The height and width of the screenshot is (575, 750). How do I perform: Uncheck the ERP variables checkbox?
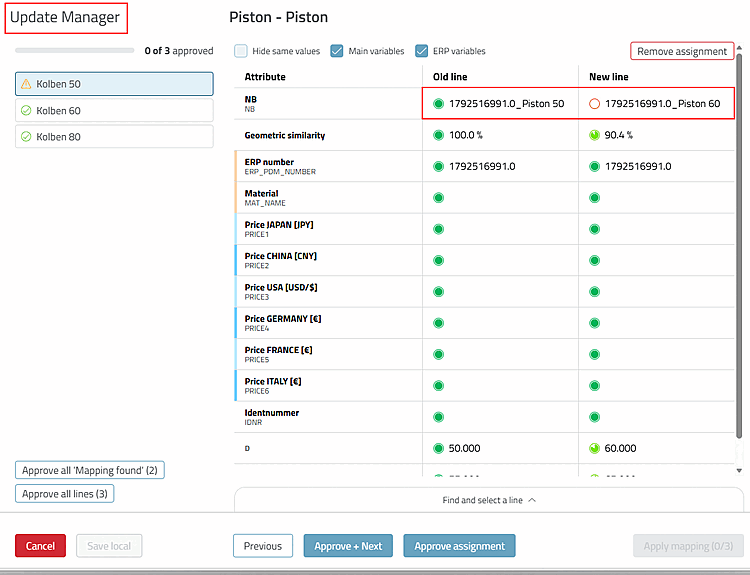pos(421,51)
